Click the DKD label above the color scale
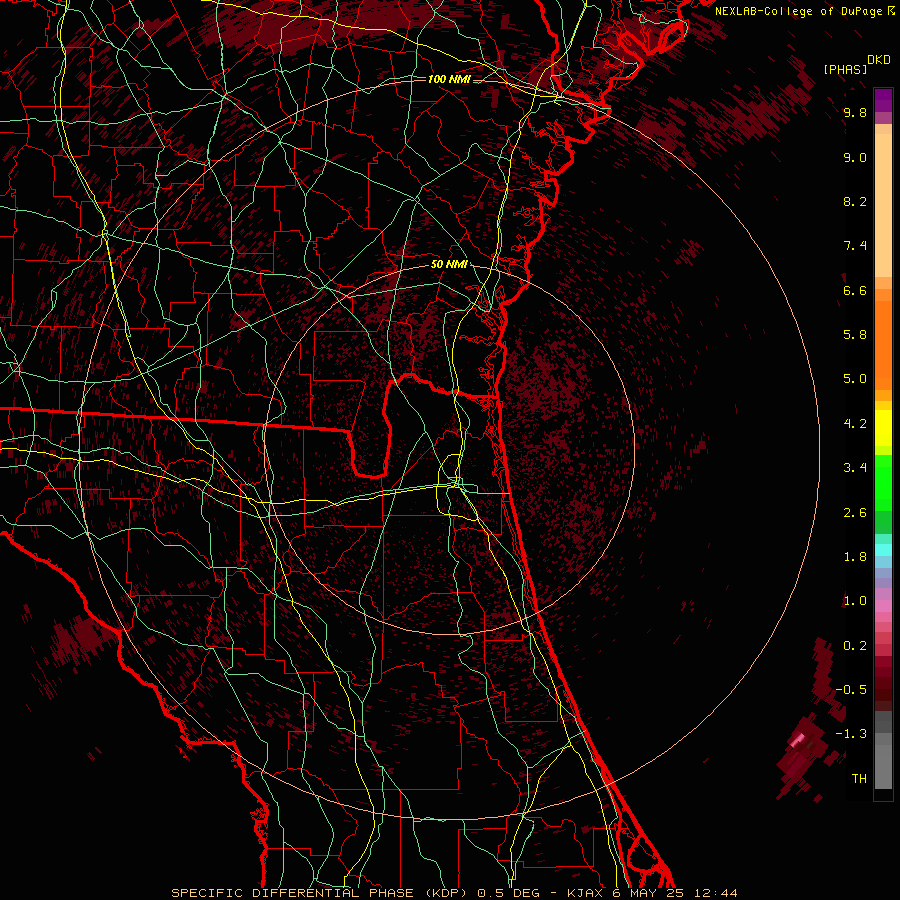This screenshot has height=900, width=900. click(x=879, y=60)
